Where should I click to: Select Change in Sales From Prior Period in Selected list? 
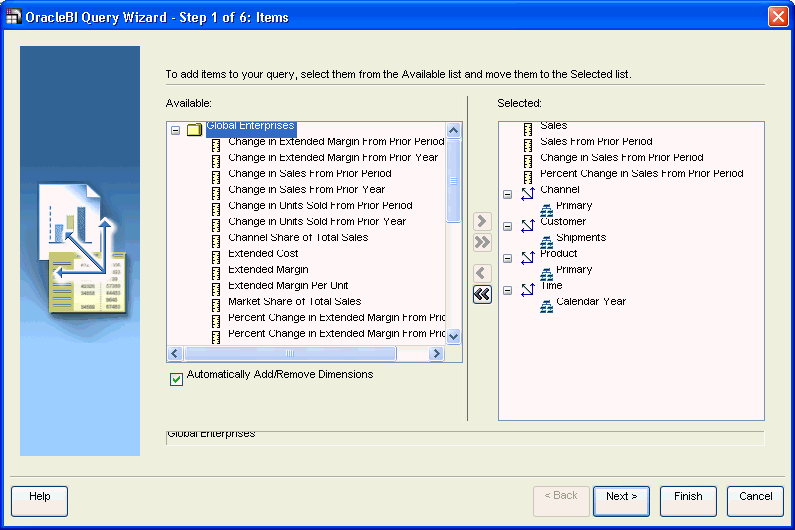tap(622, 157)
